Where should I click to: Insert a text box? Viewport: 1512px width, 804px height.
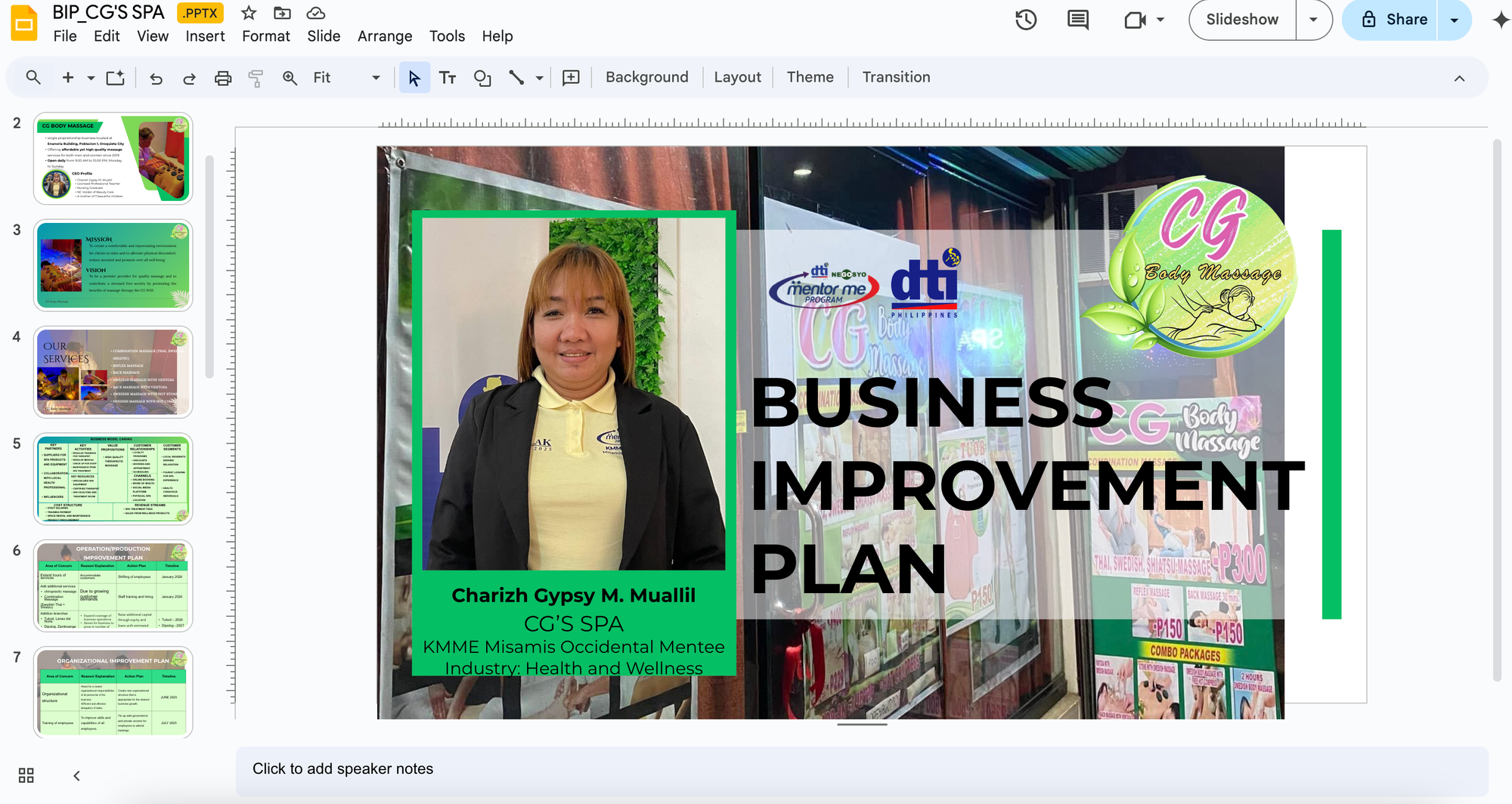point(448,77)
